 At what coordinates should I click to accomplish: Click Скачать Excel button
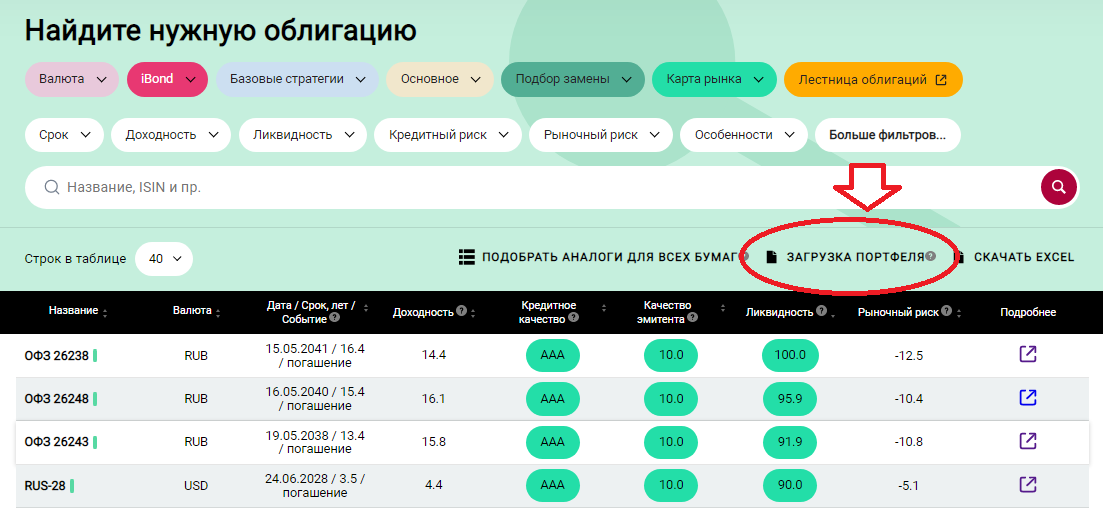(1015, 257)
